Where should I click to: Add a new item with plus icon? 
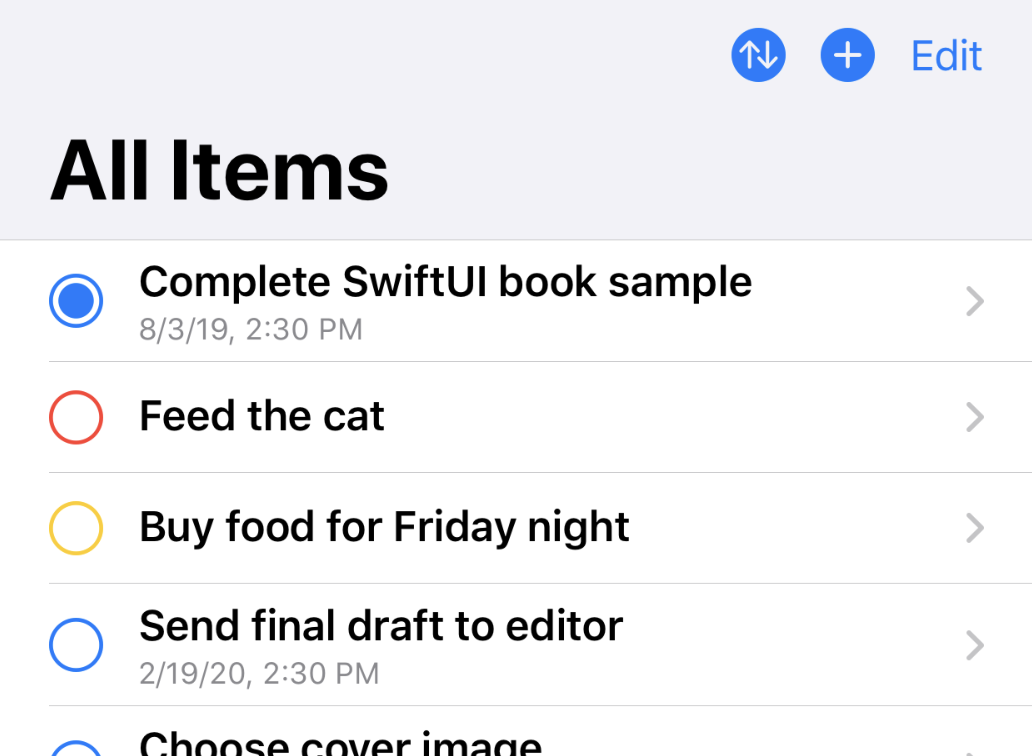click(x=847, y=55)
